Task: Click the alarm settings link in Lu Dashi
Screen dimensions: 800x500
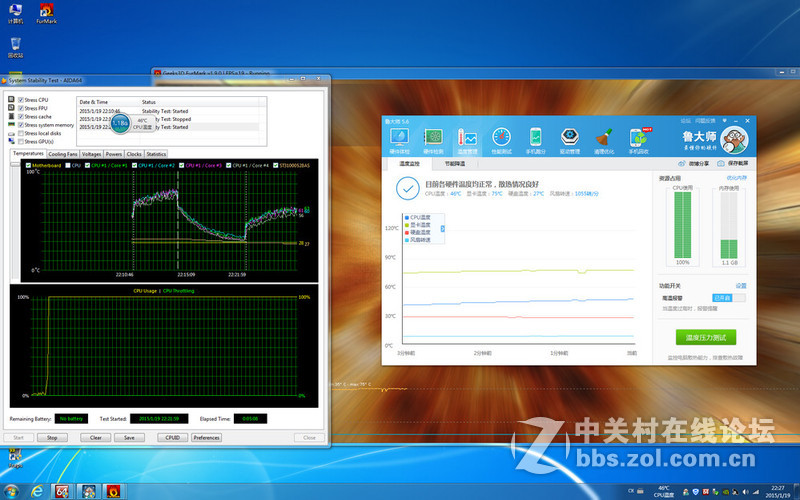Action: 741,286
